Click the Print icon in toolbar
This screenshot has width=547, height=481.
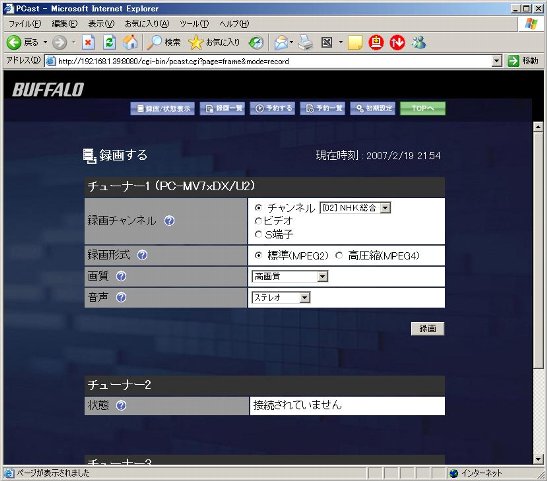(x=306, y=43)
